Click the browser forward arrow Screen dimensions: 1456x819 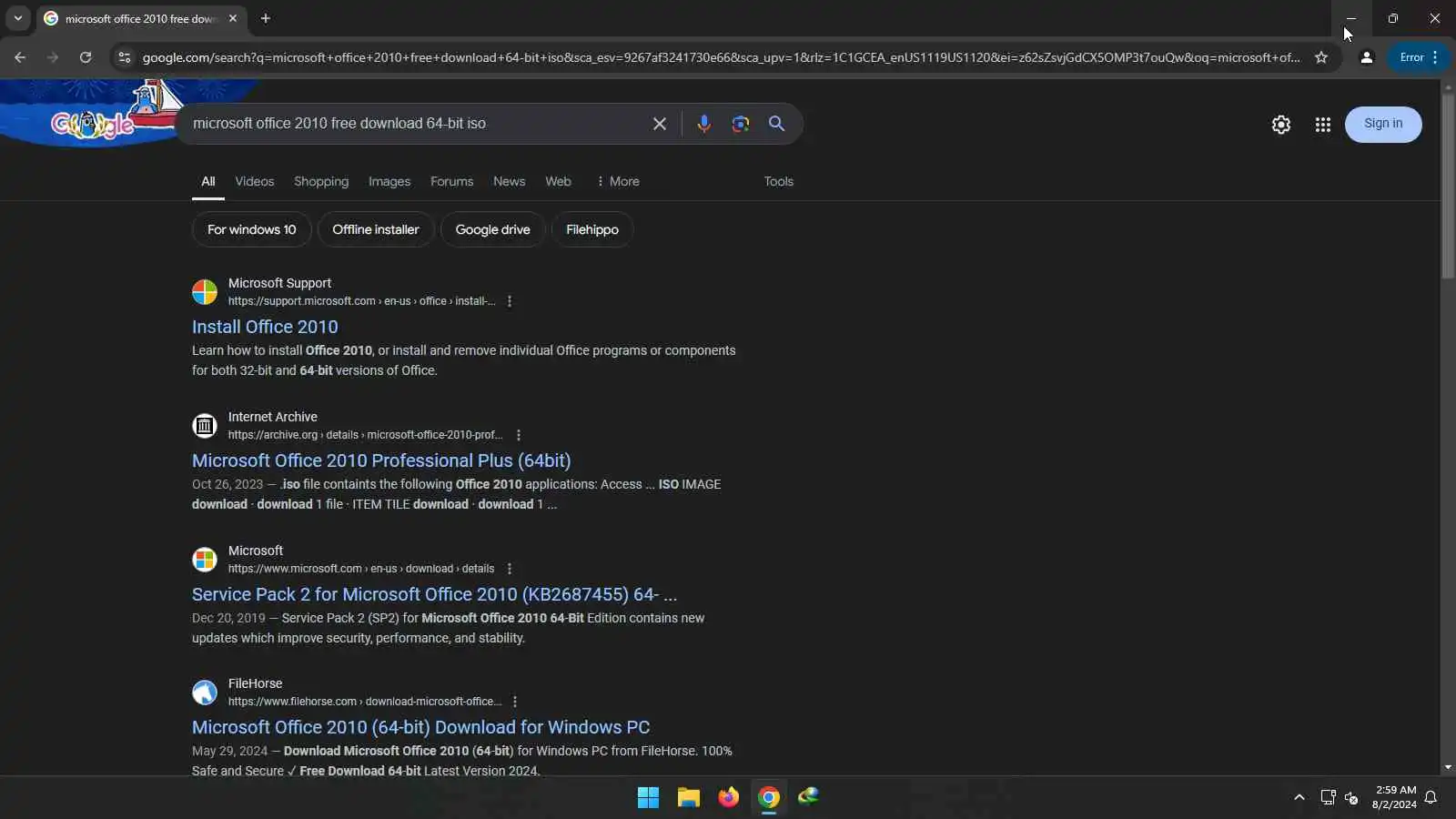53,57
